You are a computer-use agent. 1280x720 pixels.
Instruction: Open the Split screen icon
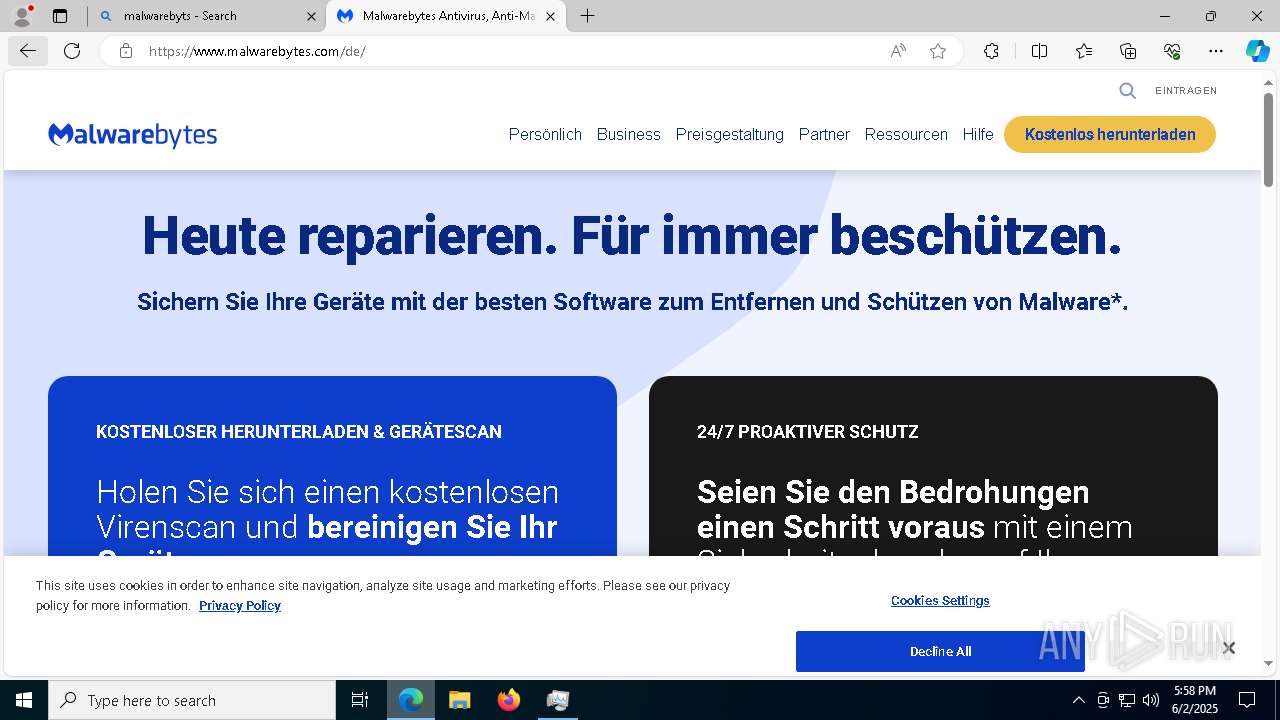click(1039, 51)
